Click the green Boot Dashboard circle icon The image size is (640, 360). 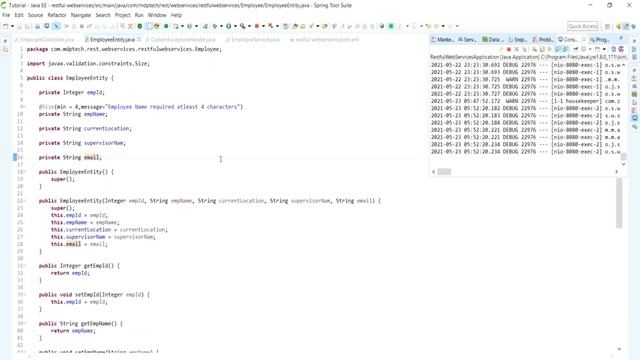pos(140,26)
